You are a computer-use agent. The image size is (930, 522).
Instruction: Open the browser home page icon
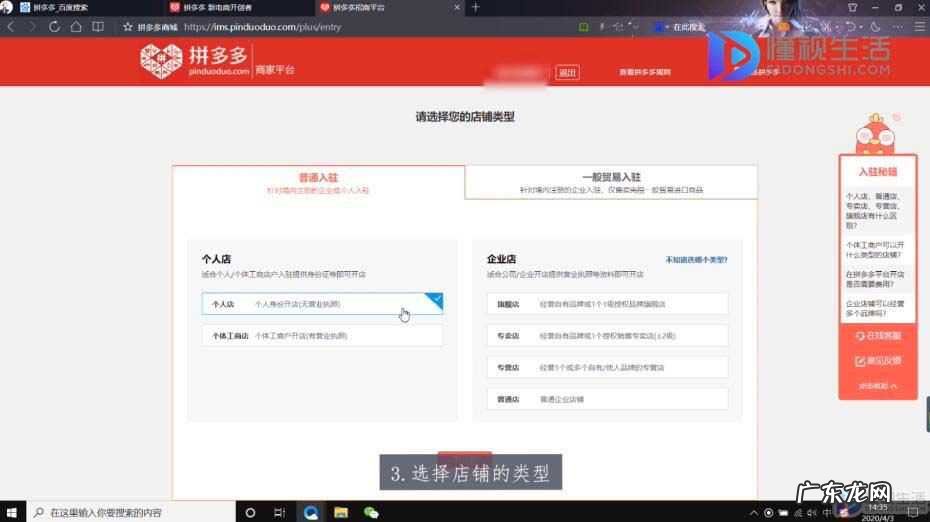[76, 27]
